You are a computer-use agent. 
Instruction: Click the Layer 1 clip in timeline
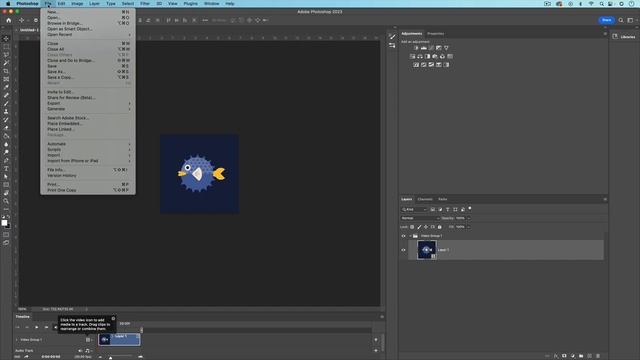click(119, 340)
